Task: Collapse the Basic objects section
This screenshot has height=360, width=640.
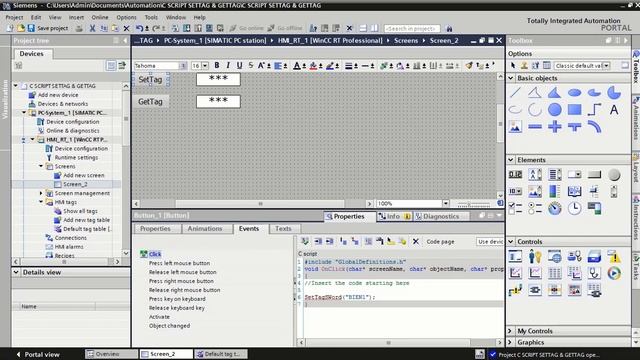Action: pos(511,78)
